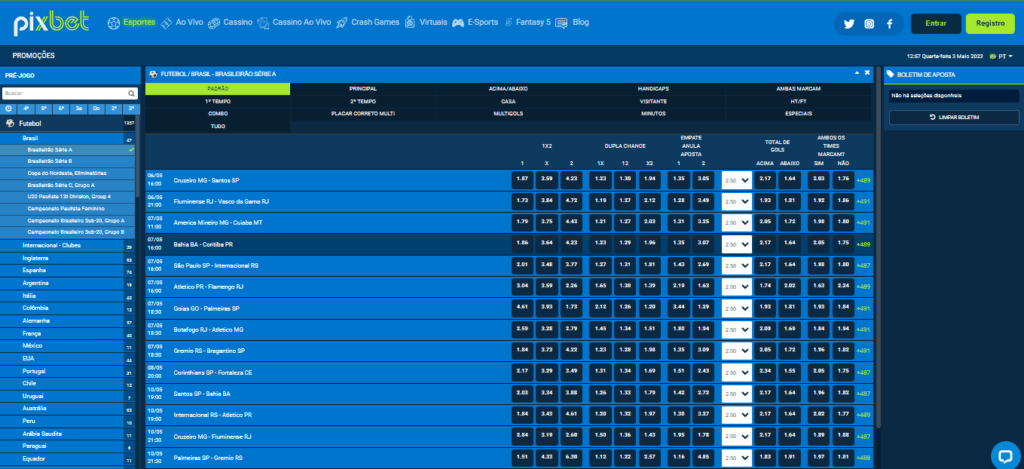1024x469 pixels.
Task: Open +489 more markets for Cruzeiro MG - Santos SP
Action: pyautogui.click(x=863, y=180)
